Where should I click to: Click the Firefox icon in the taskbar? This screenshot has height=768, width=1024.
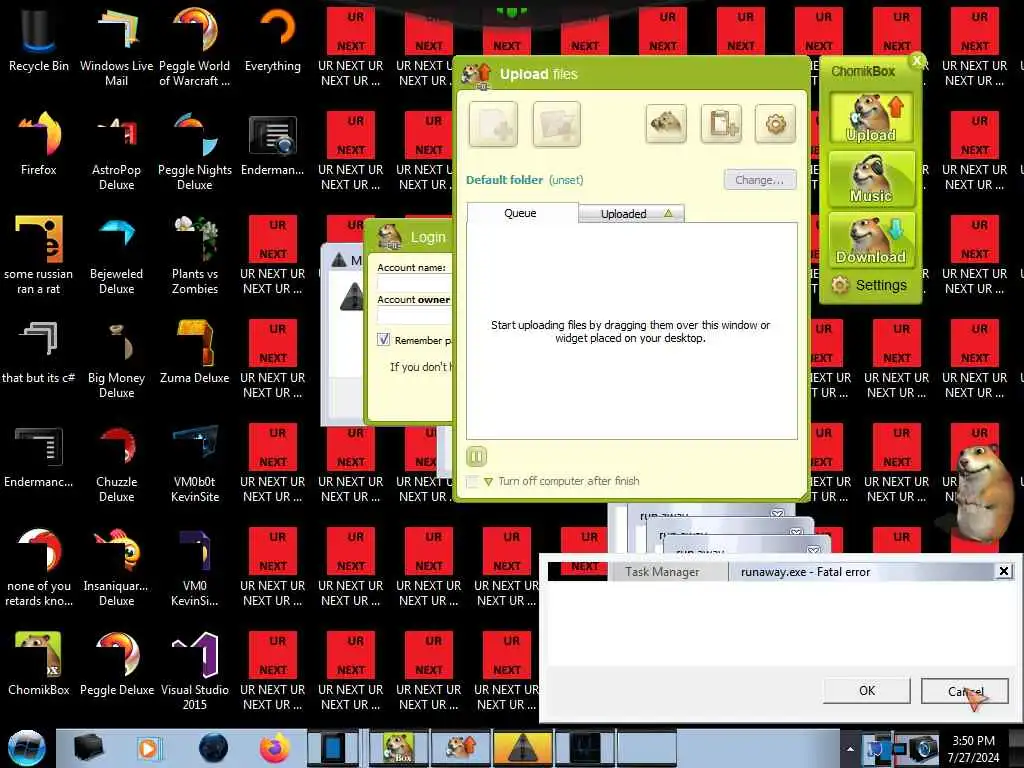274,748
